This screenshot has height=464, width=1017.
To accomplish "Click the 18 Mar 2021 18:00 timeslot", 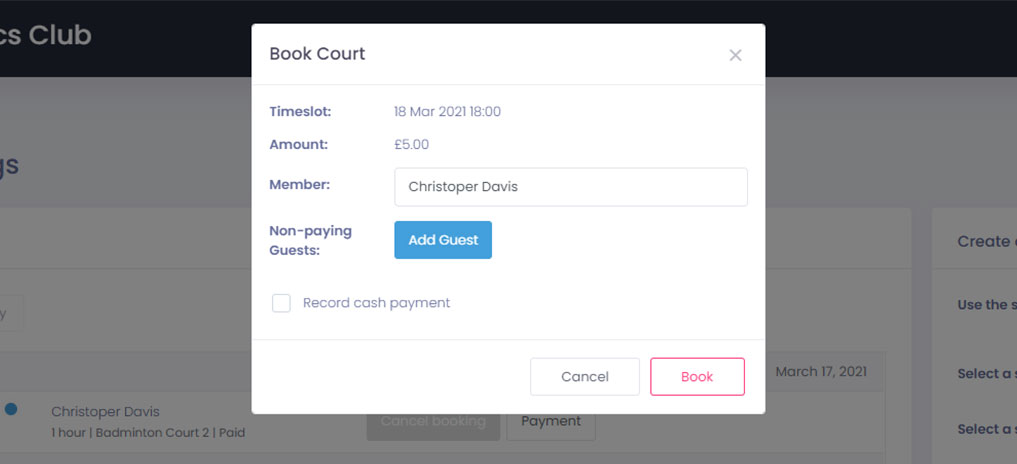I will pyautogui.click(x=447, y=112).
